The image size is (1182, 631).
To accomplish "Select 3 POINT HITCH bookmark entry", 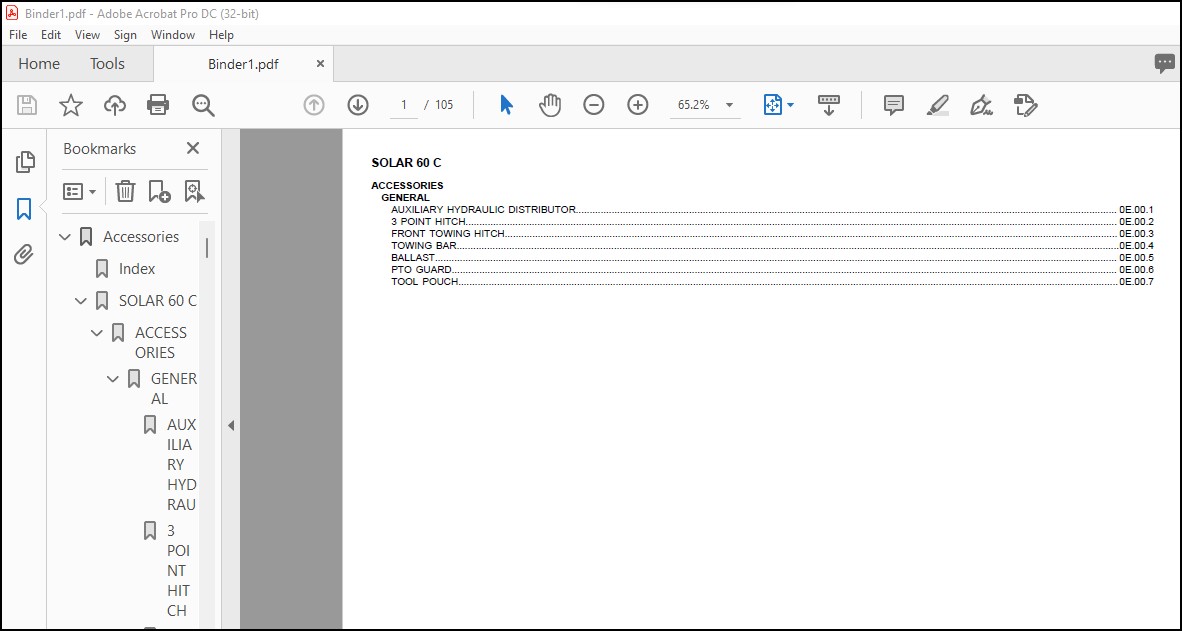I will 179,570.
